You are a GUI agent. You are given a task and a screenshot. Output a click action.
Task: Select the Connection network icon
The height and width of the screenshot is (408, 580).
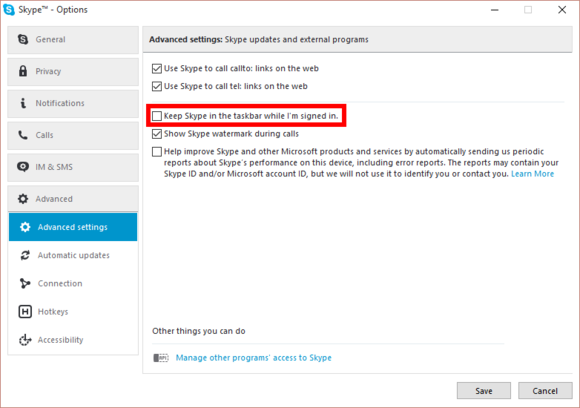pos(25,283)
